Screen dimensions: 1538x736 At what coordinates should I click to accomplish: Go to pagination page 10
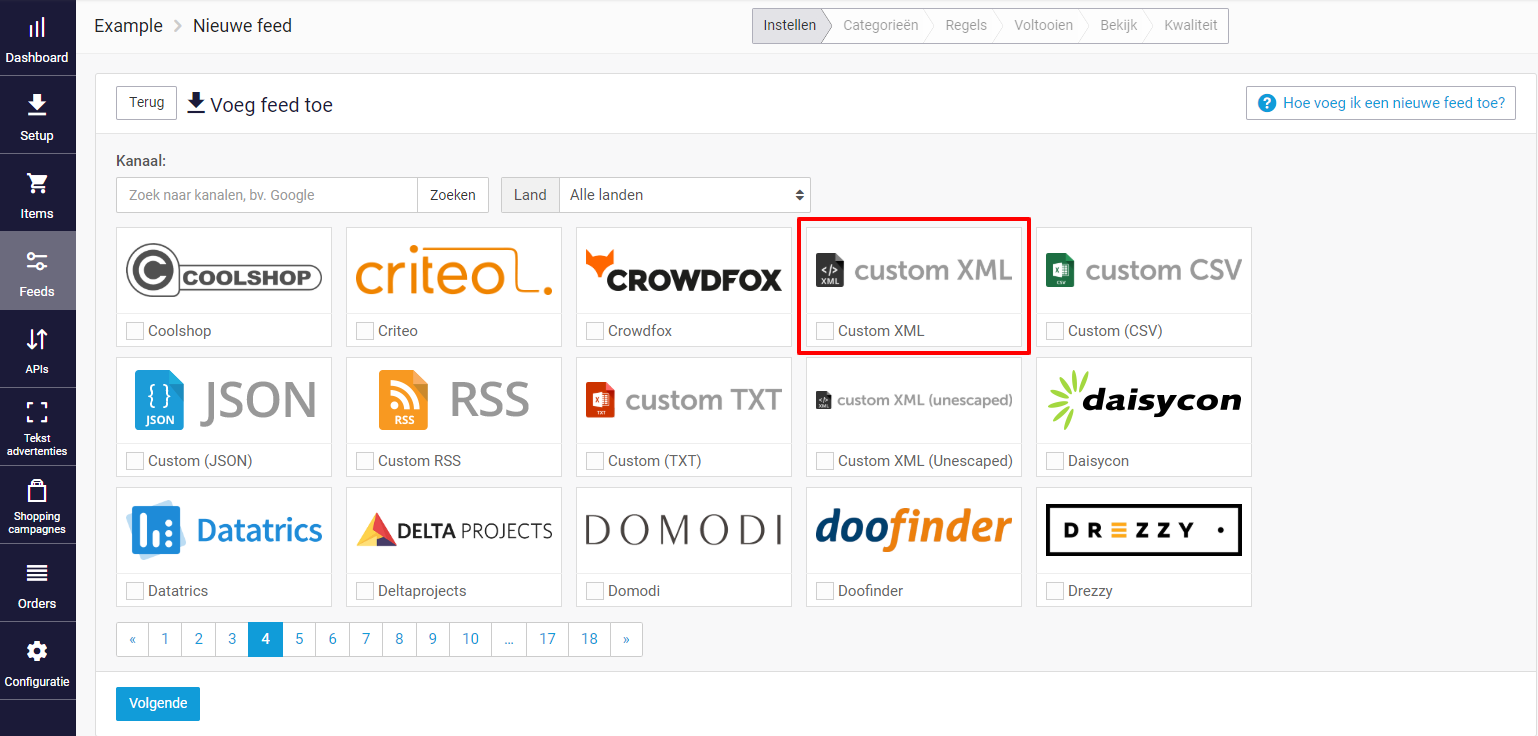coord(470,639)
